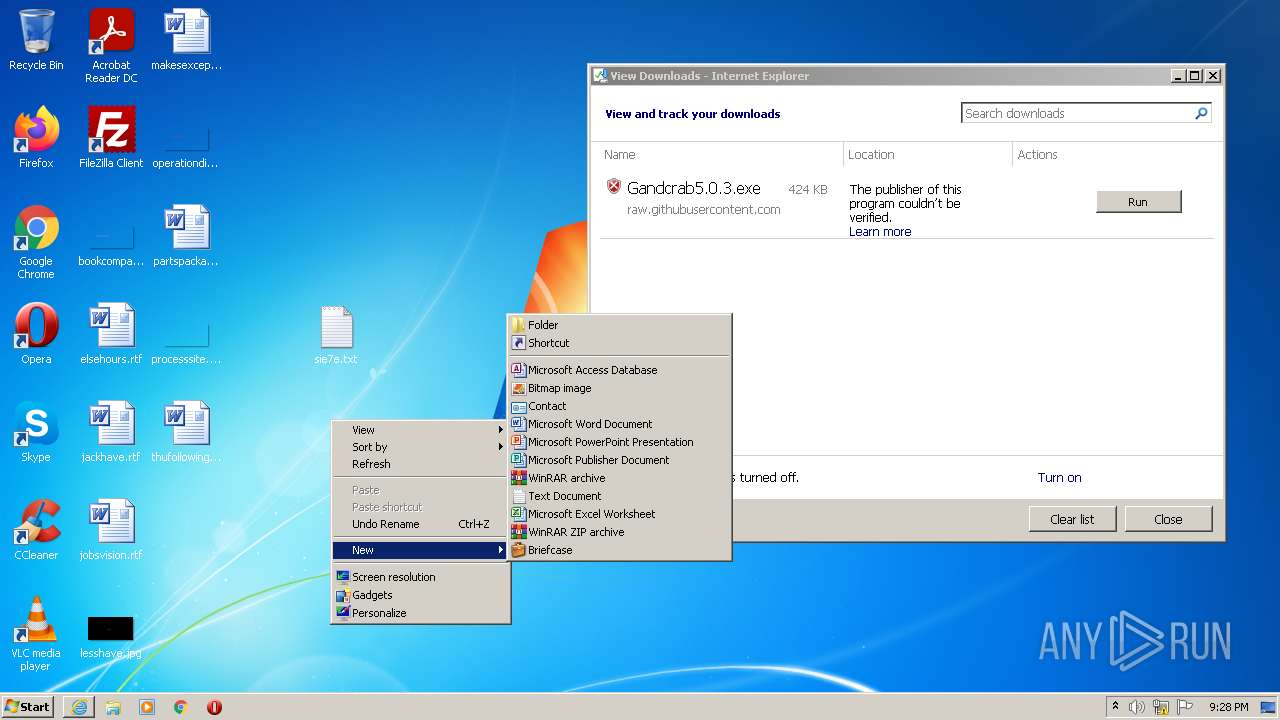The height and width of the screenshot is (720, 1280).
Task: Open the New submenu entry
Action: pyautogui.click(x=421, y=550)
